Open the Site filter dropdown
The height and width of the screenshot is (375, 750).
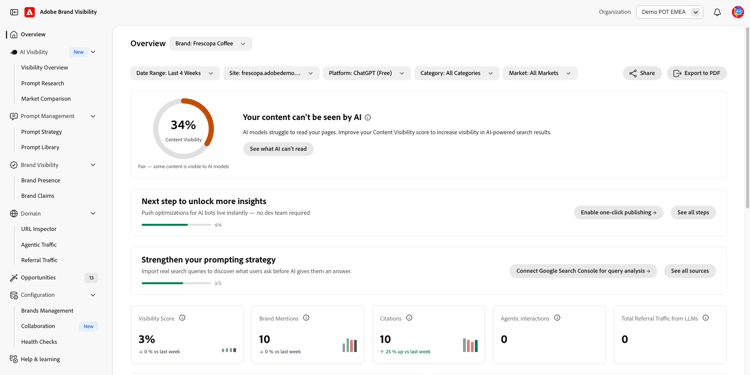[271, 73]
